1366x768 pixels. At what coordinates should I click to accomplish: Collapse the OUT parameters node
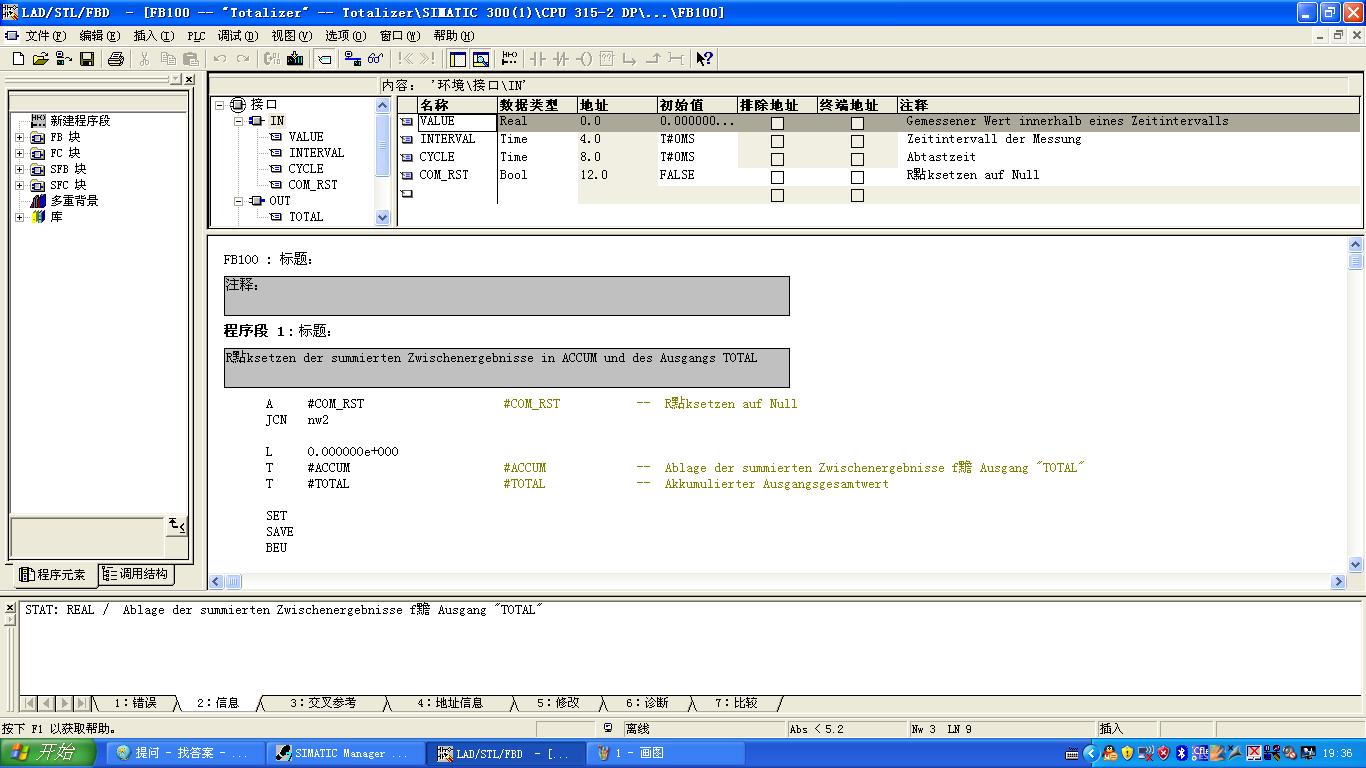click(x=239, y=200)
